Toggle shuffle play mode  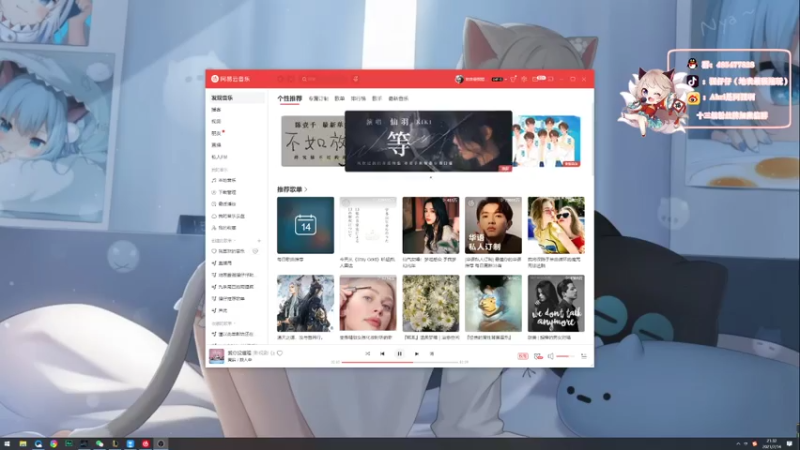367,354
